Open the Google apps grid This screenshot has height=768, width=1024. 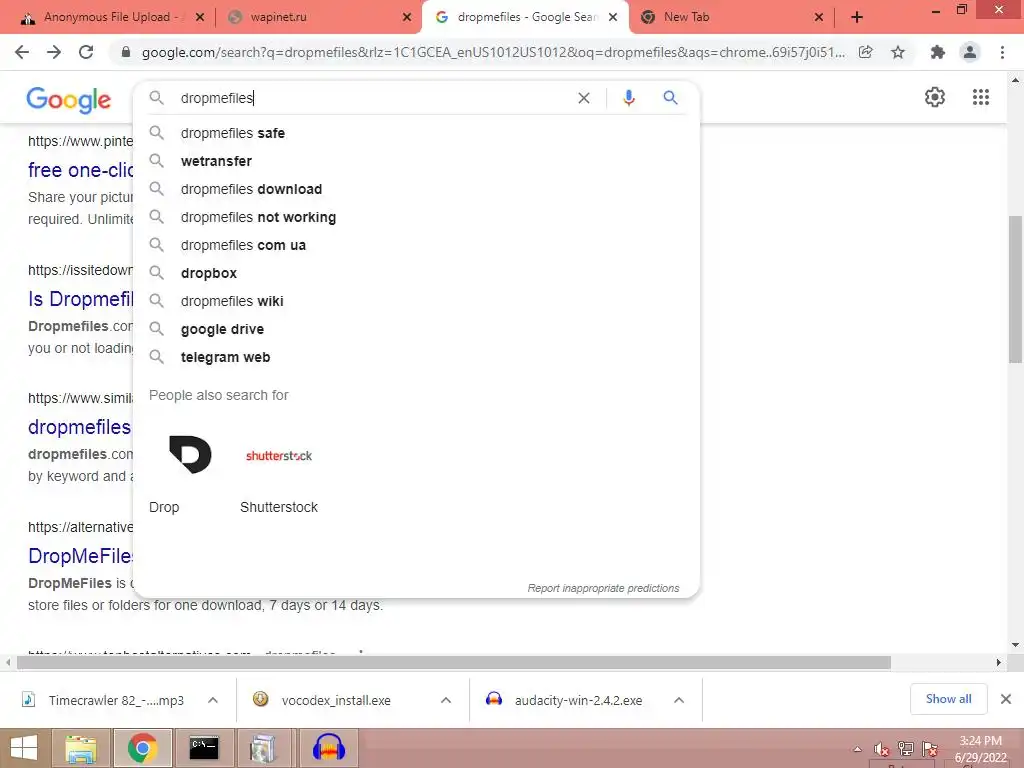(x=981, y=97)
